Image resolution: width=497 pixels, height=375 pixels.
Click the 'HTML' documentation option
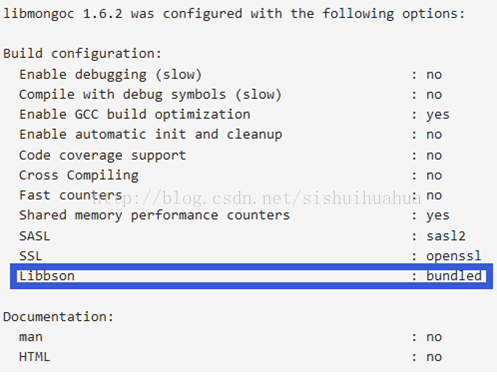click(x=35, y=357)
